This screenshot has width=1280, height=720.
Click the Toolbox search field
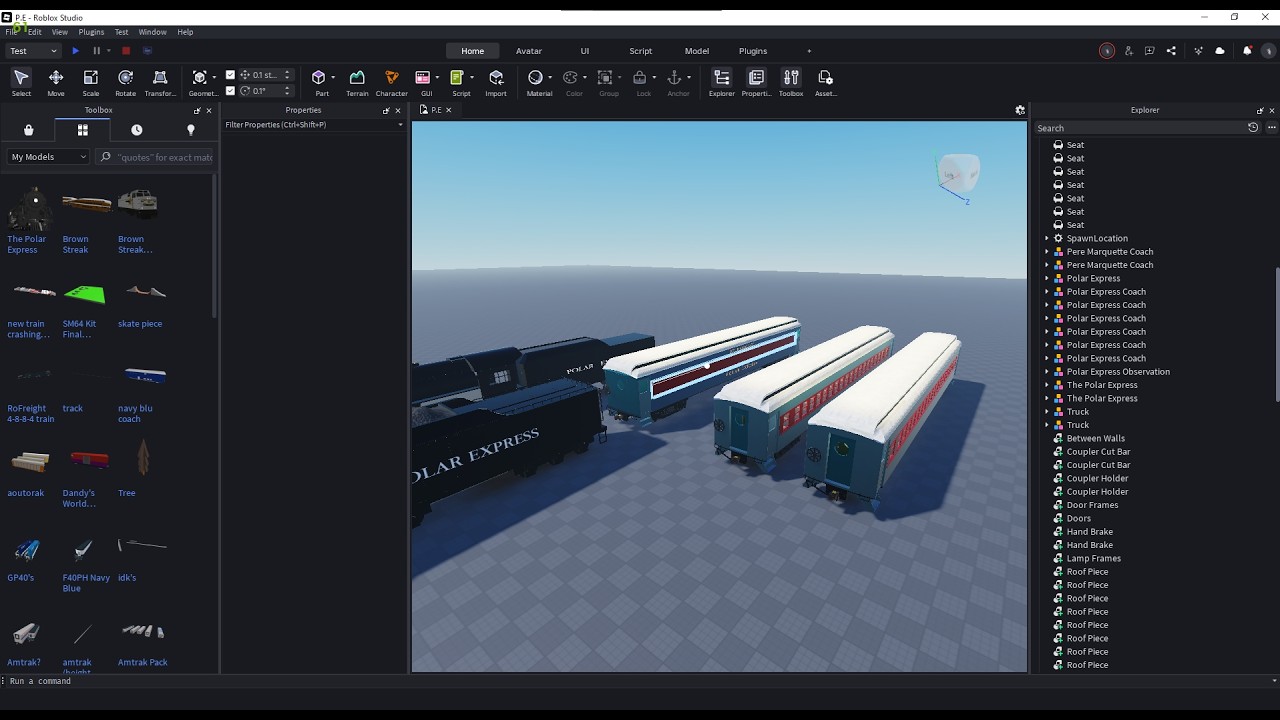(156, 157)
